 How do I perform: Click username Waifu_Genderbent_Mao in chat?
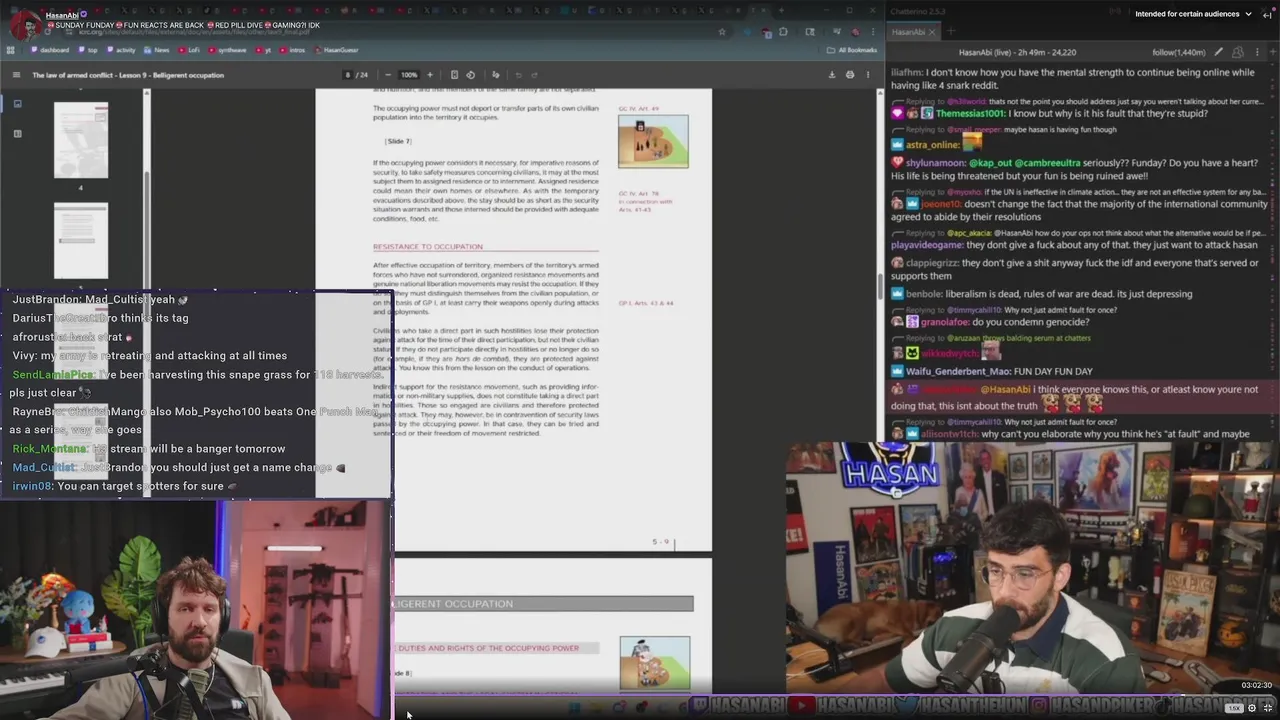tap(957, 371)
